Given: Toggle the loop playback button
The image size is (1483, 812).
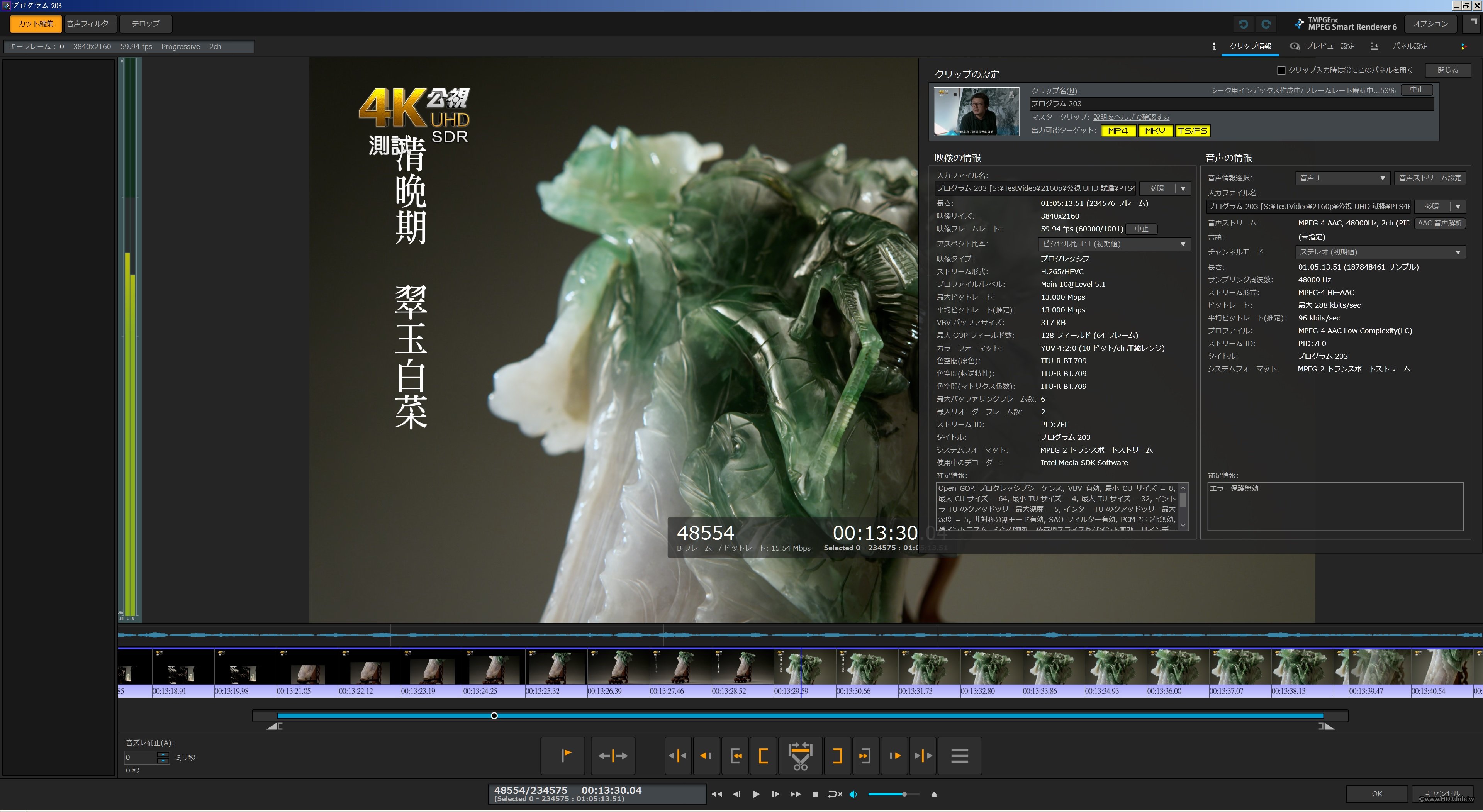Looking at the screenshot, I should [834, 794].
